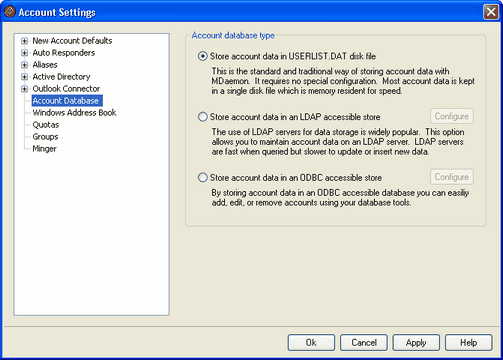Screen dimensions: 503x360
Task: Select ODBC accessible store option
Action: coord(202,177)
